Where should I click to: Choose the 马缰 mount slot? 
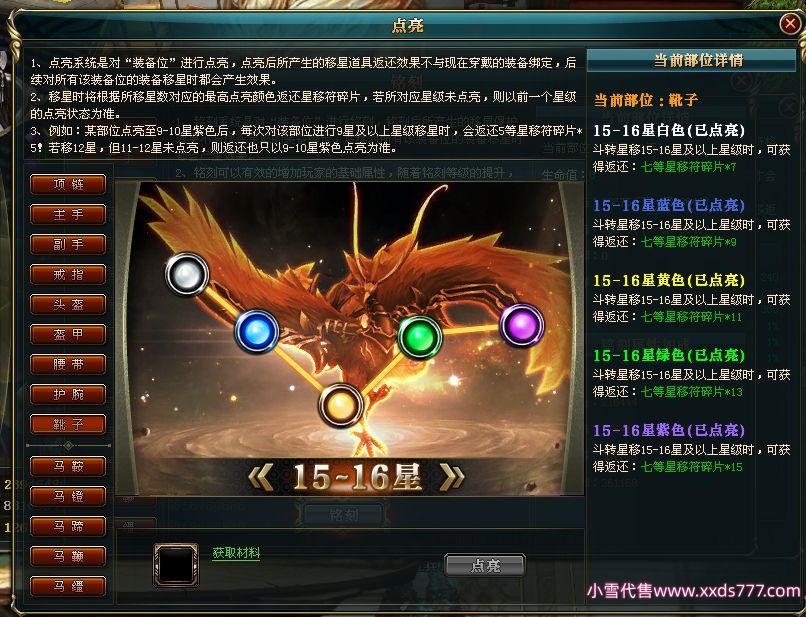pyautogui.click(x=68, y=586)
